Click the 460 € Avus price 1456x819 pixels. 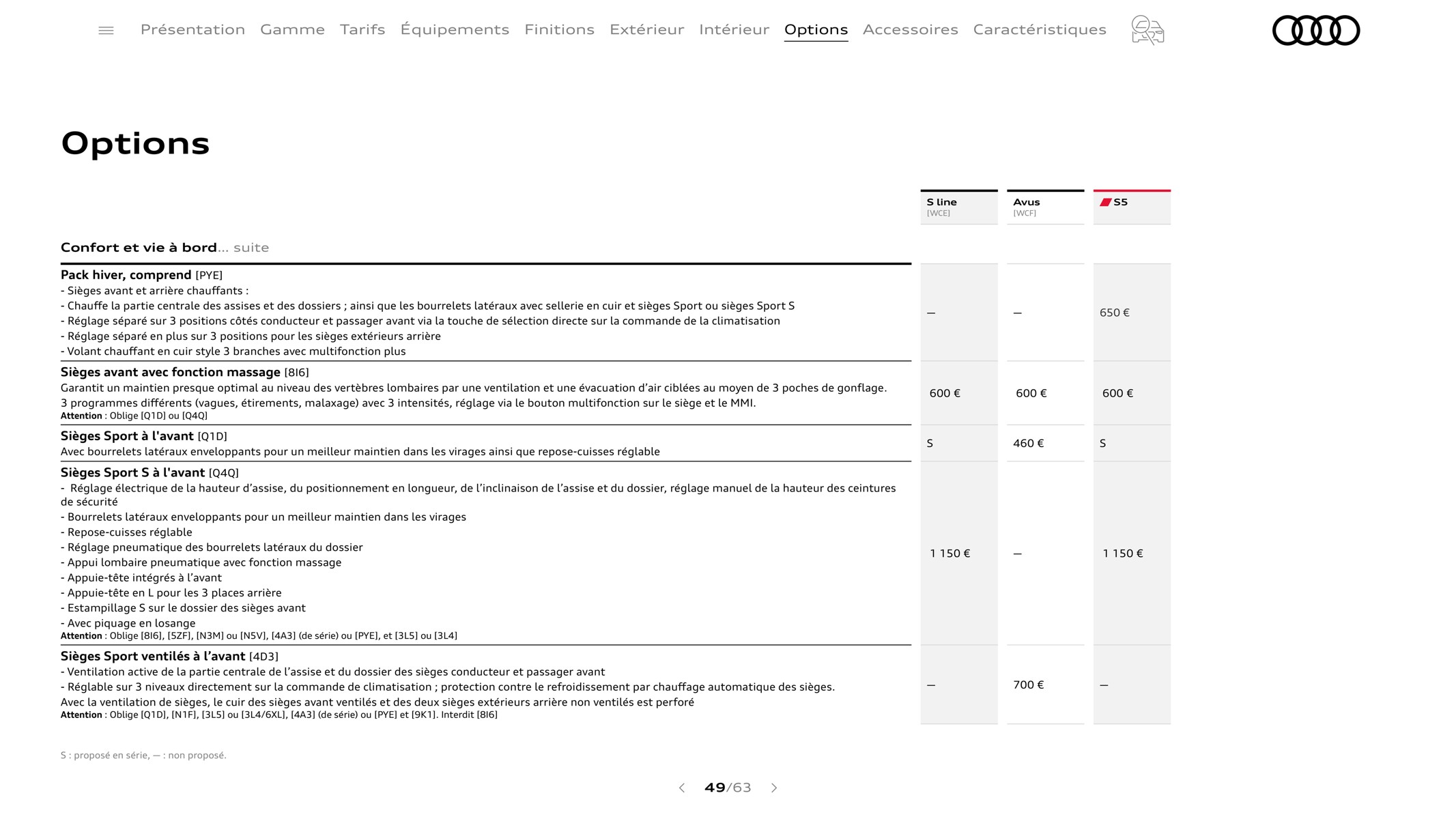pyautogui.click(x=1029, y=443)
